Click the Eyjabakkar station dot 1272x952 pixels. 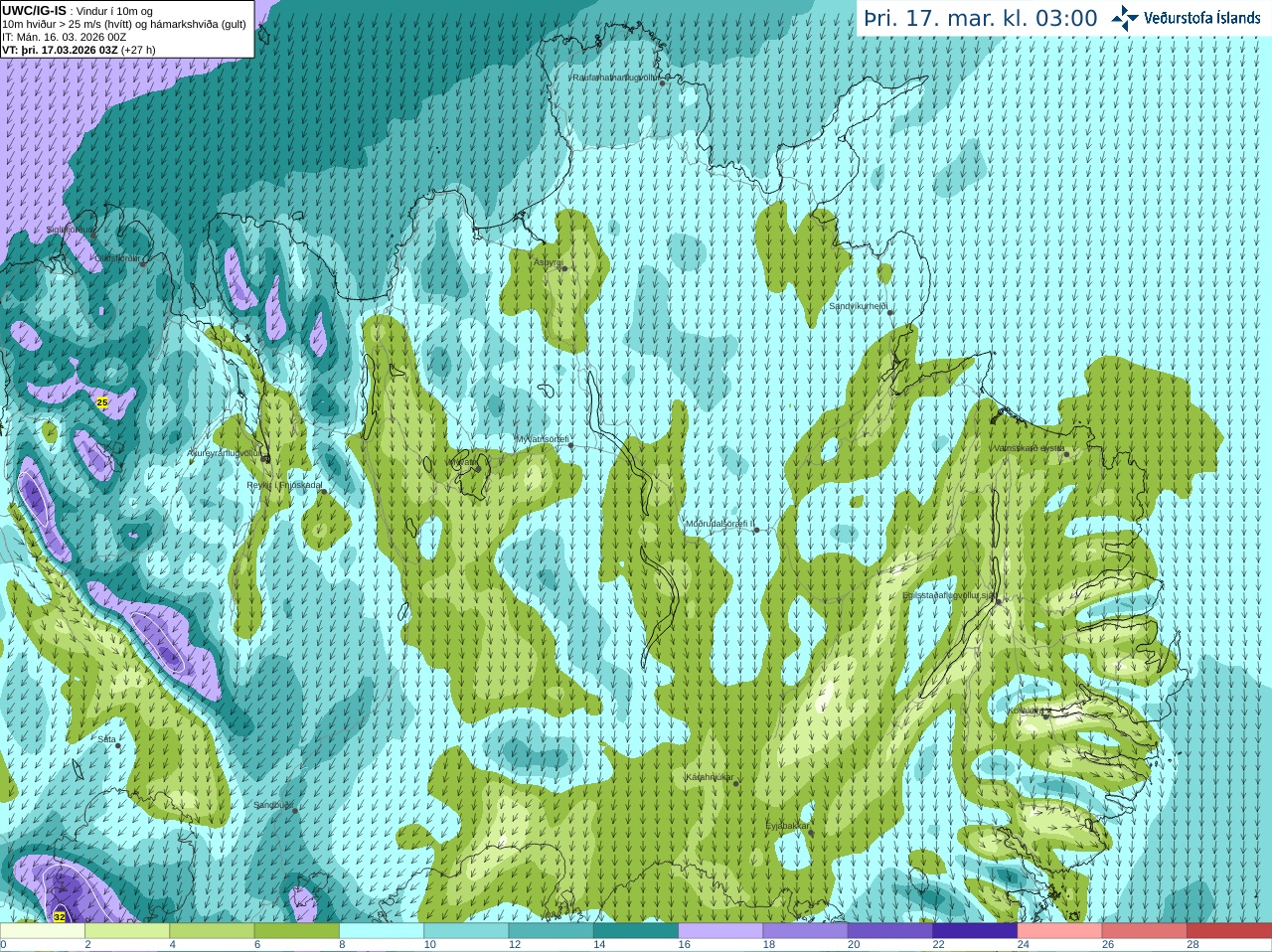[x=810, y=832]
